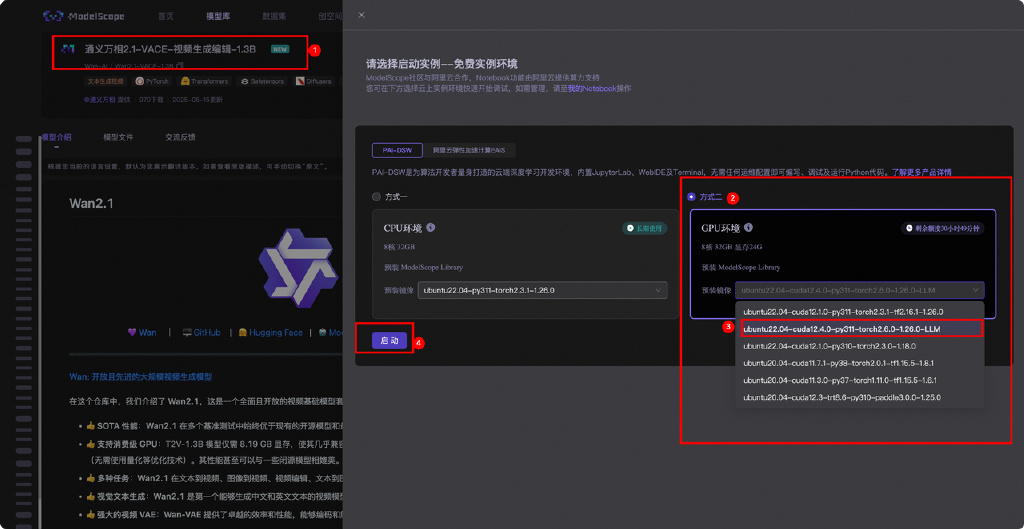Choose ubuntu20.04-cuda11.3.0-py37-torch1.11.0 option
This screenshot has width=1024, height=529.
click(x=859, y=379)
